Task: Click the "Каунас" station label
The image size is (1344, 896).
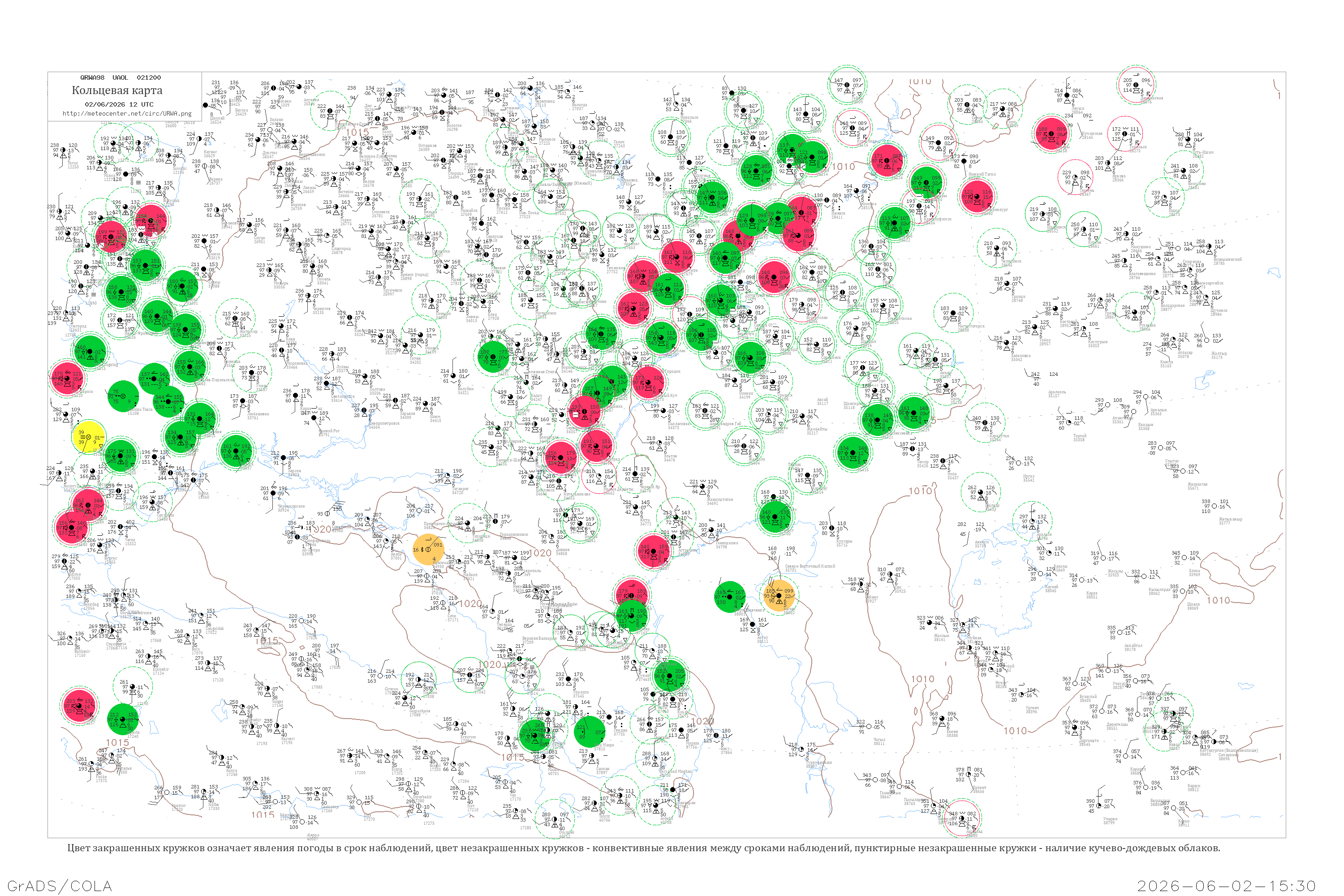Action: pyautogui.click(x=210, y=152)
